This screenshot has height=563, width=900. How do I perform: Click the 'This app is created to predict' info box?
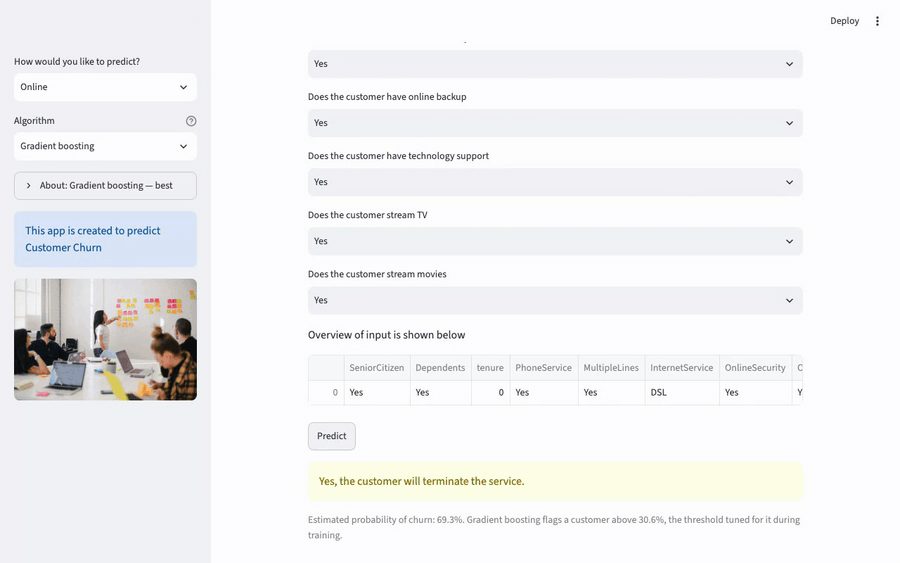[105, 239]
